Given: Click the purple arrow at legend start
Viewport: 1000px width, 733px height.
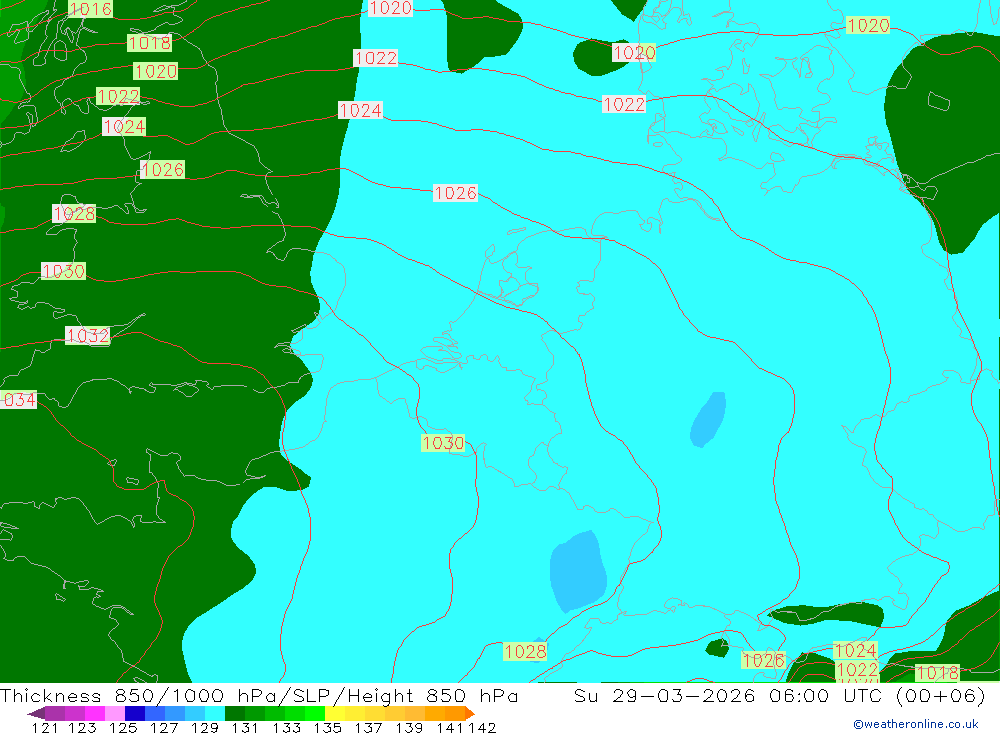Looking at the screenshot, I should (36, 713).
